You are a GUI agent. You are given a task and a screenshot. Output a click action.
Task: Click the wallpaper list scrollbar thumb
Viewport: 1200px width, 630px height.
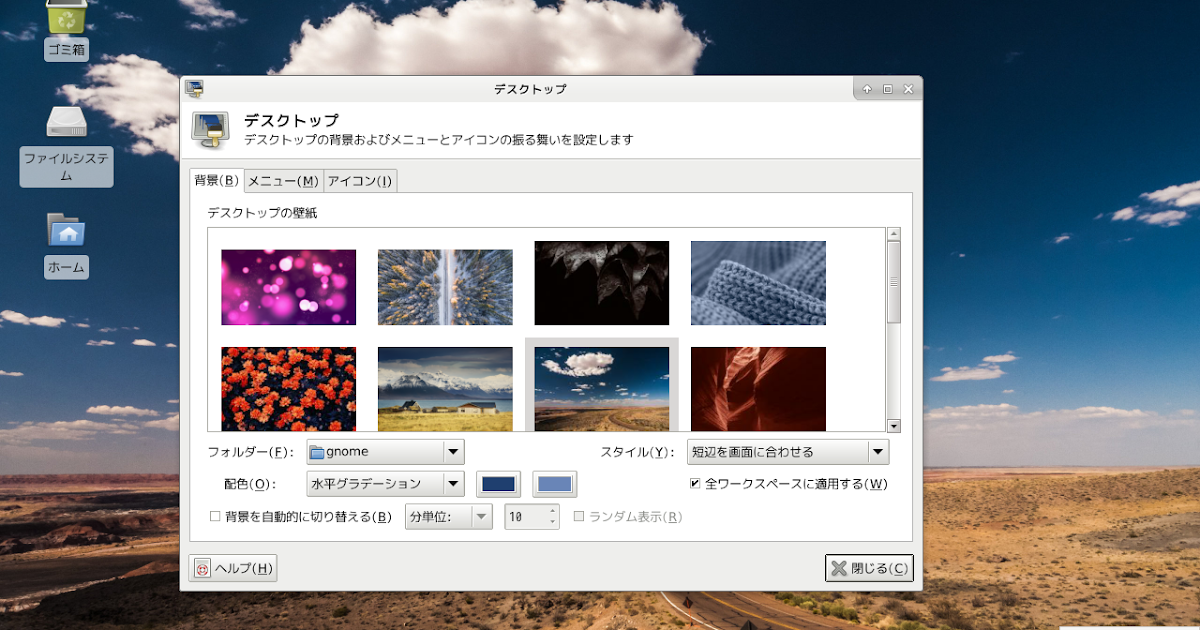pos(894,282)
